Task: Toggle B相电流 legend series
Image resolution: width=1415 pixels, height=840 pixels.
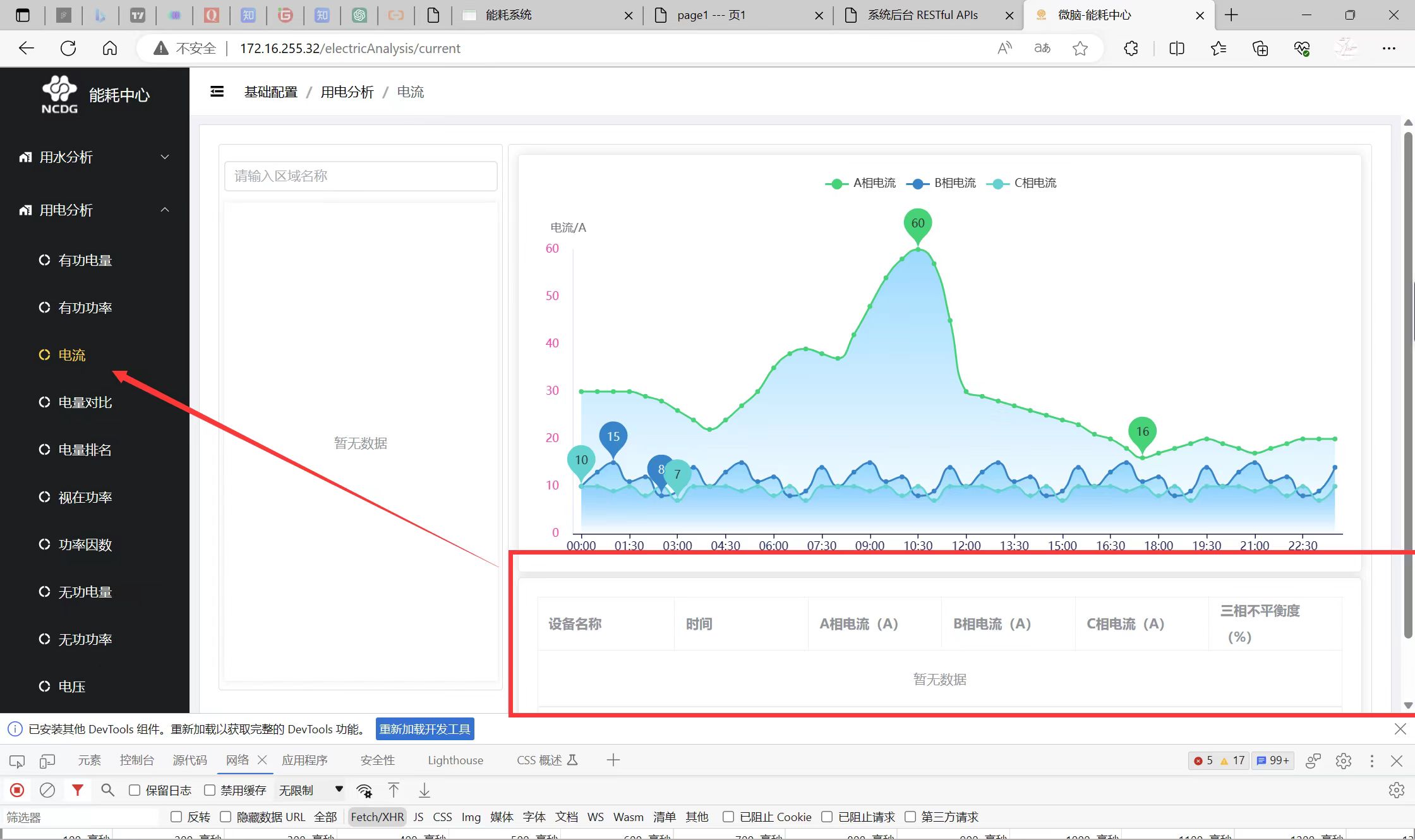Action: (x=941, y=183)
